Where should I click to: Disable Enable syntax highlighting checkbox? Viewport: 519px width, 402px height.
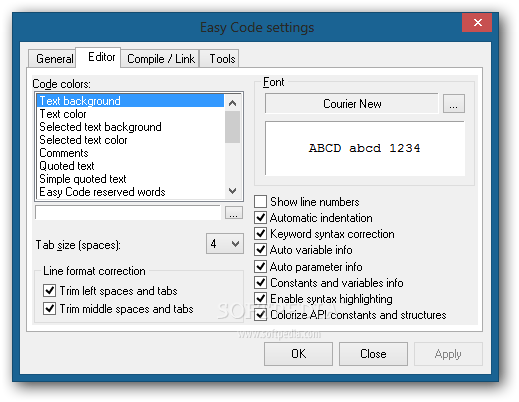pyautogui.click(x=324, y=299)
